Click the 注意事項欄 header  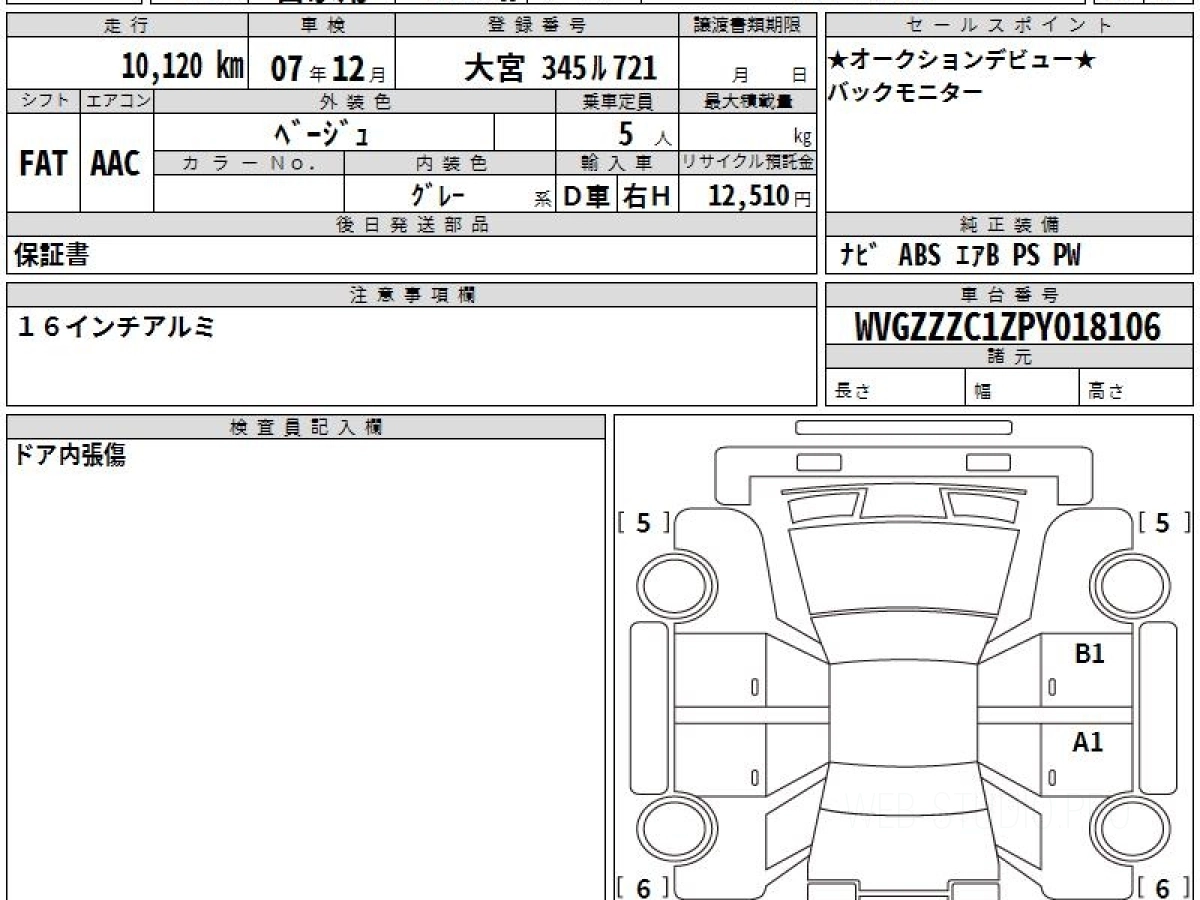[x=411, y=295]
